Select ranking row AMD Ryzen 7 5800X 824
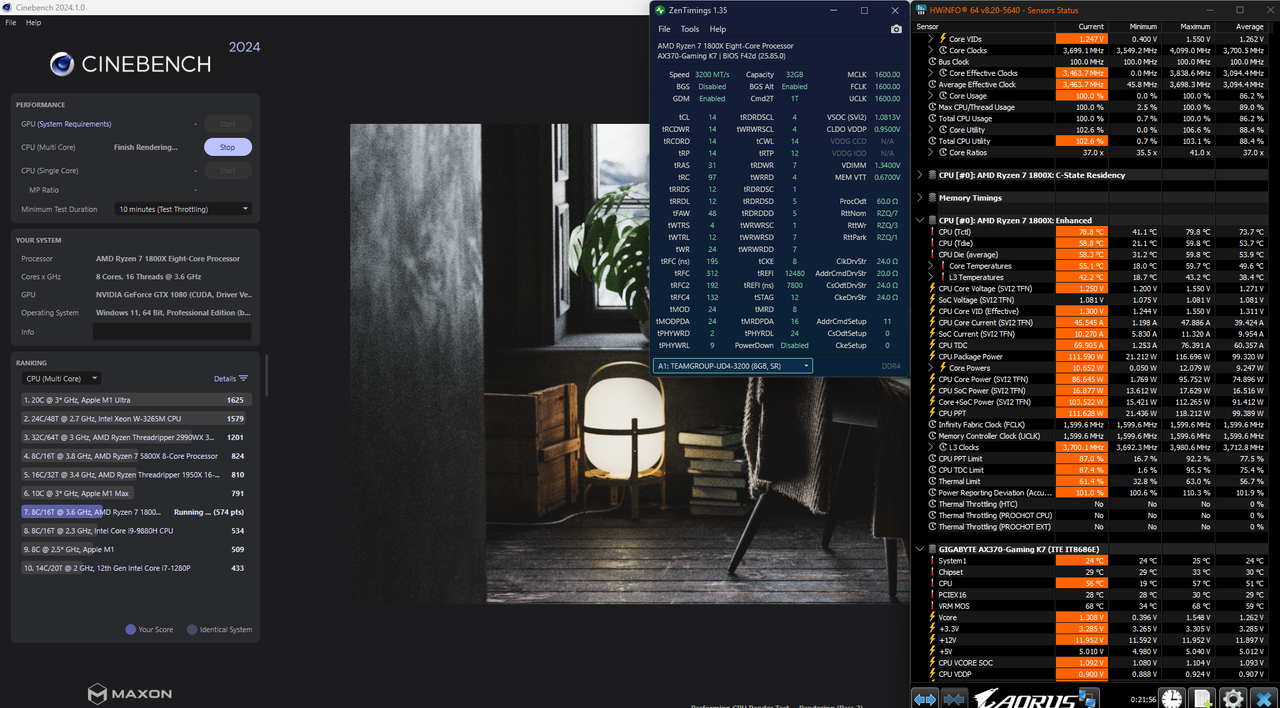1280x708 pixels. click(x=136, y=456)
